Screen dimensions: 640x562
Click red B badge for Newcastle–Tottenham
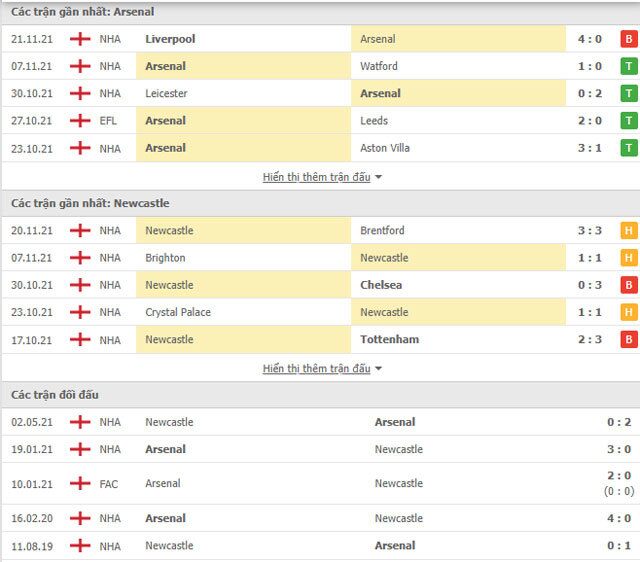coord(629,340)
